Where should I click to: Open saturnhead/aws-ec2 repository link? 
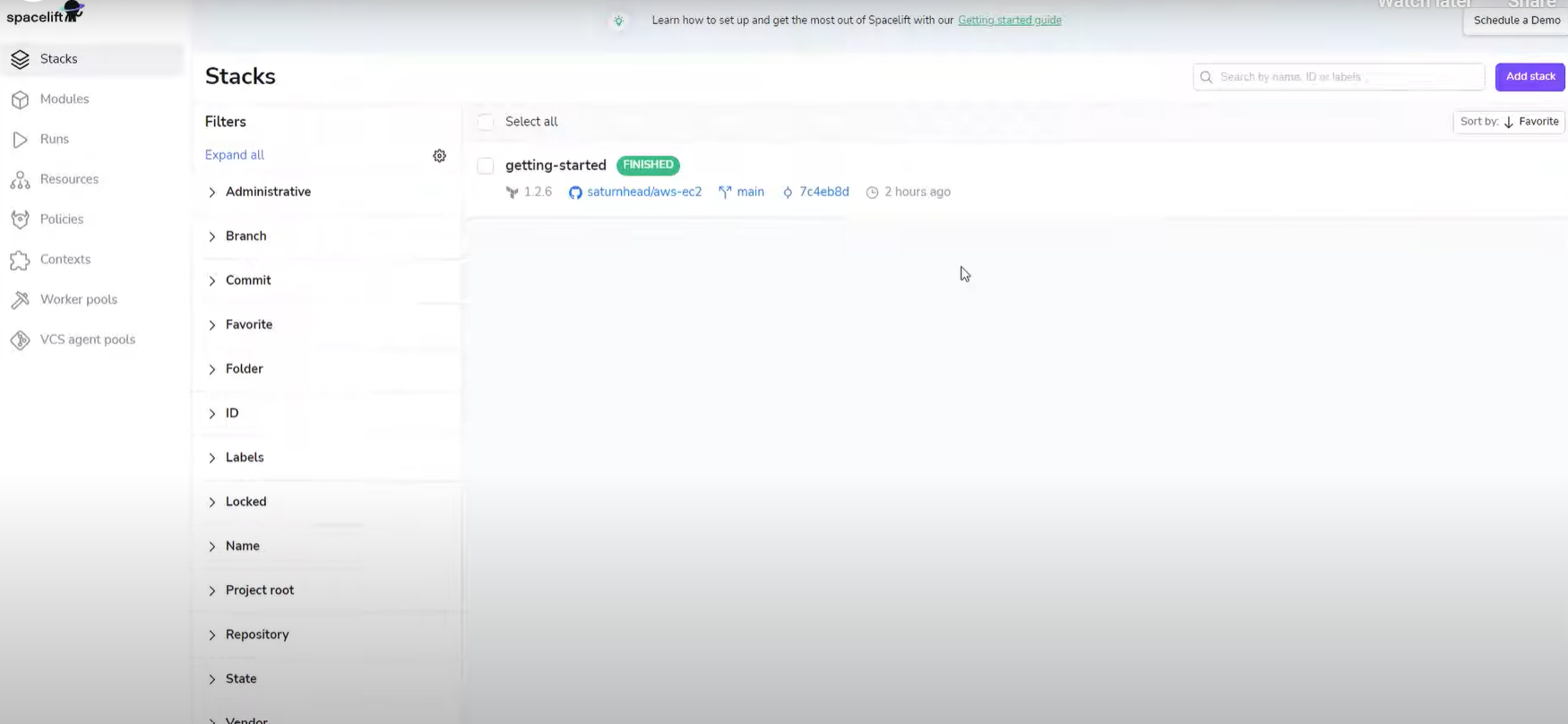click(x=644, y=193)
